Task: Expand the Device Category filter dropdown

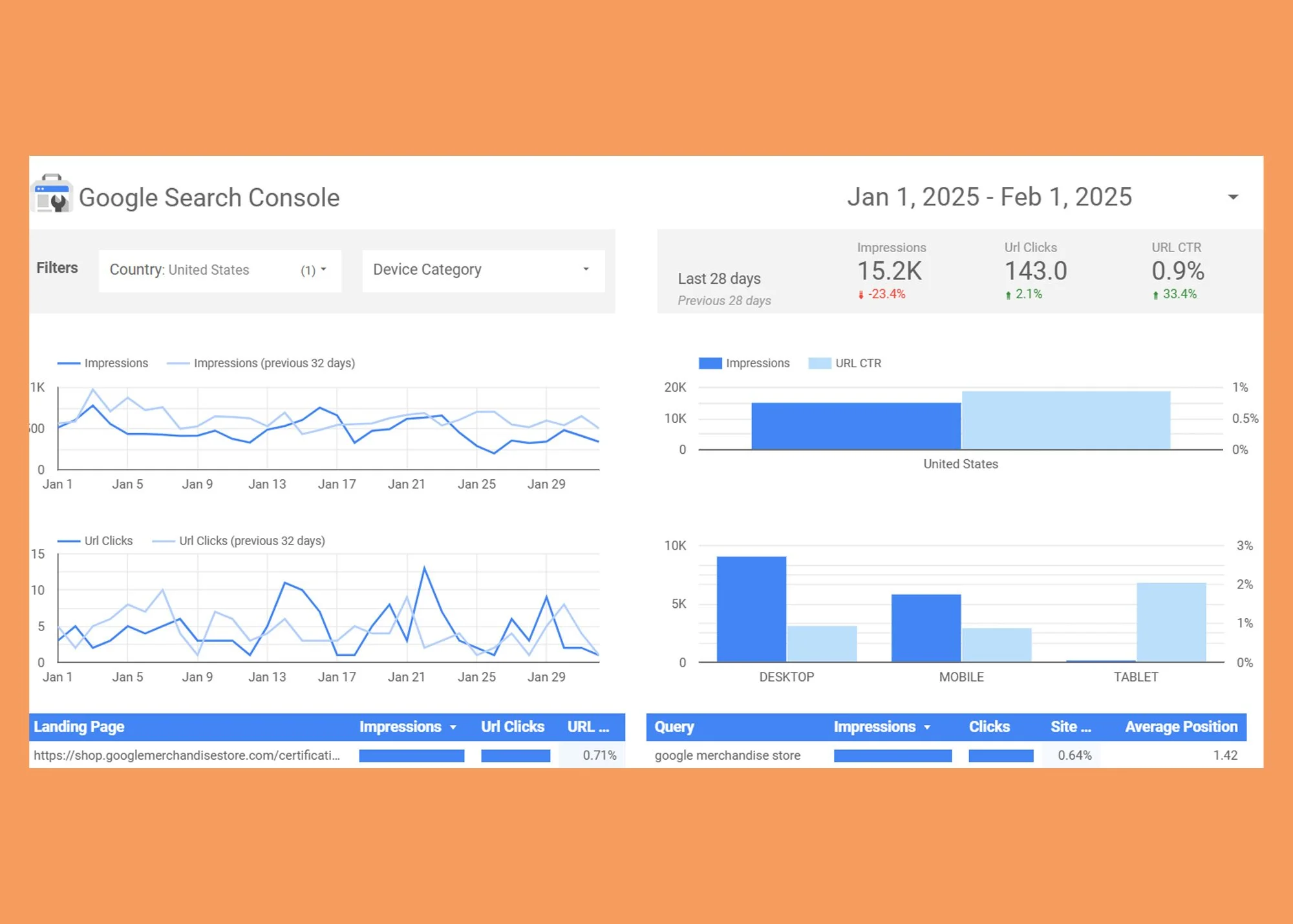Action: tap(483, 270)
